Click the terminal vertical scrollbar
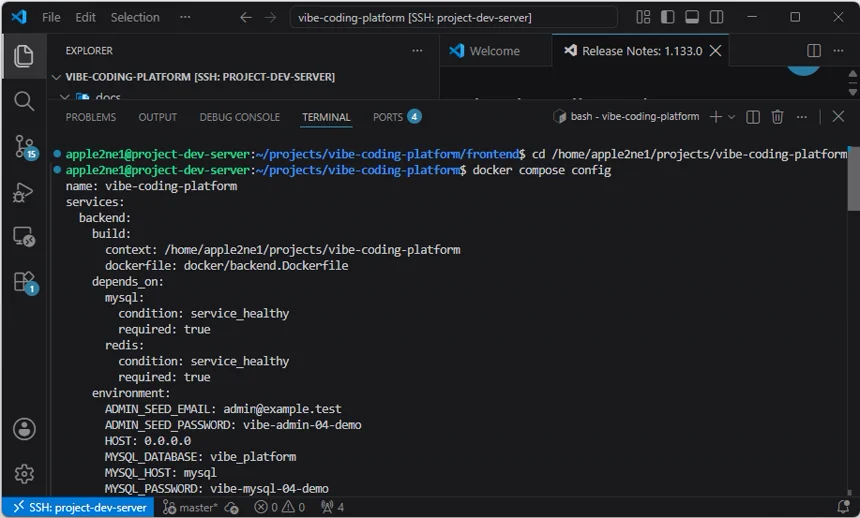Image resolution: width=860 pixels, height=518 pixels. click(853, 178)
